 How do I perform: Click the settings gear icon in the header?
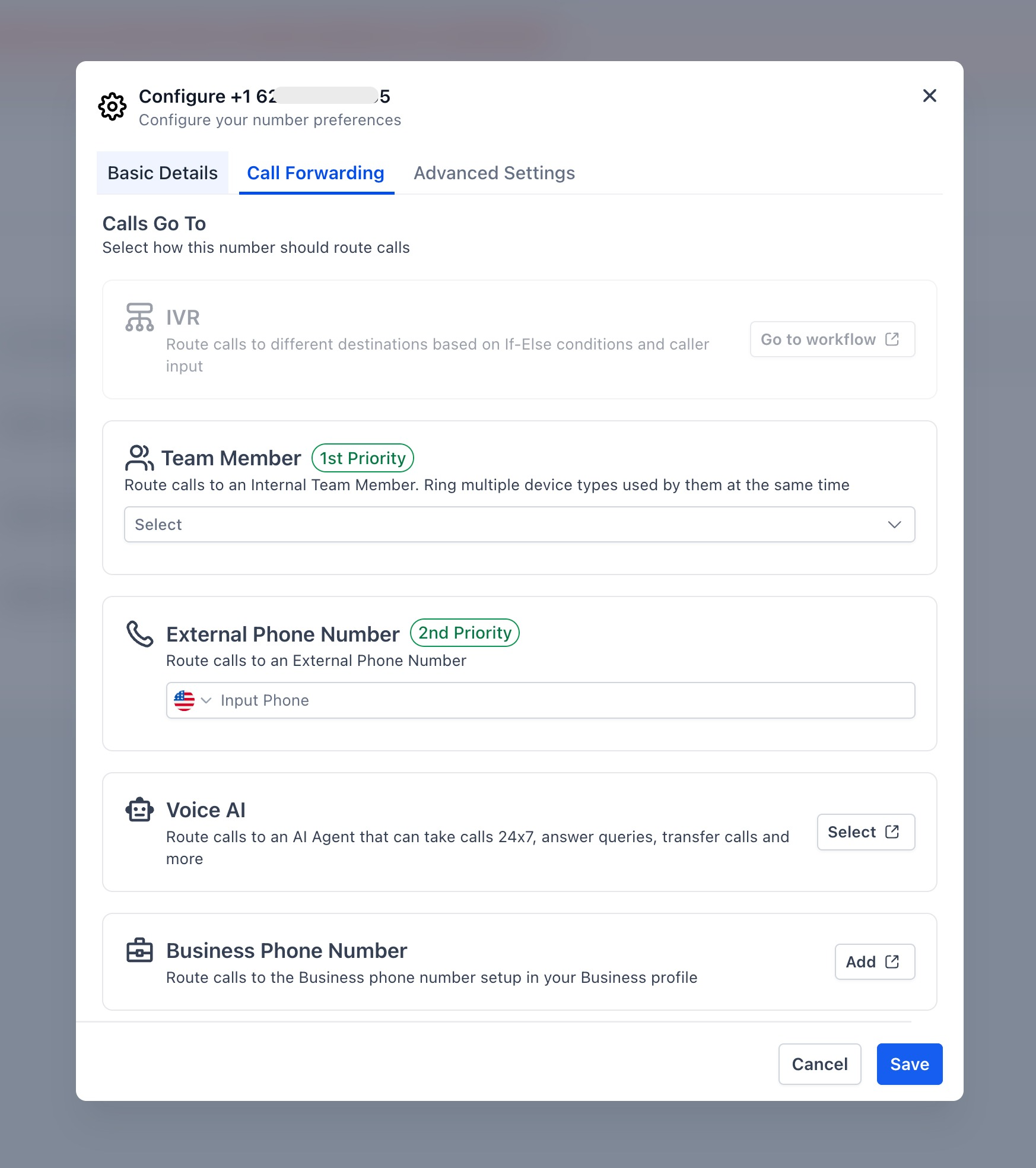tap(113, 107)
